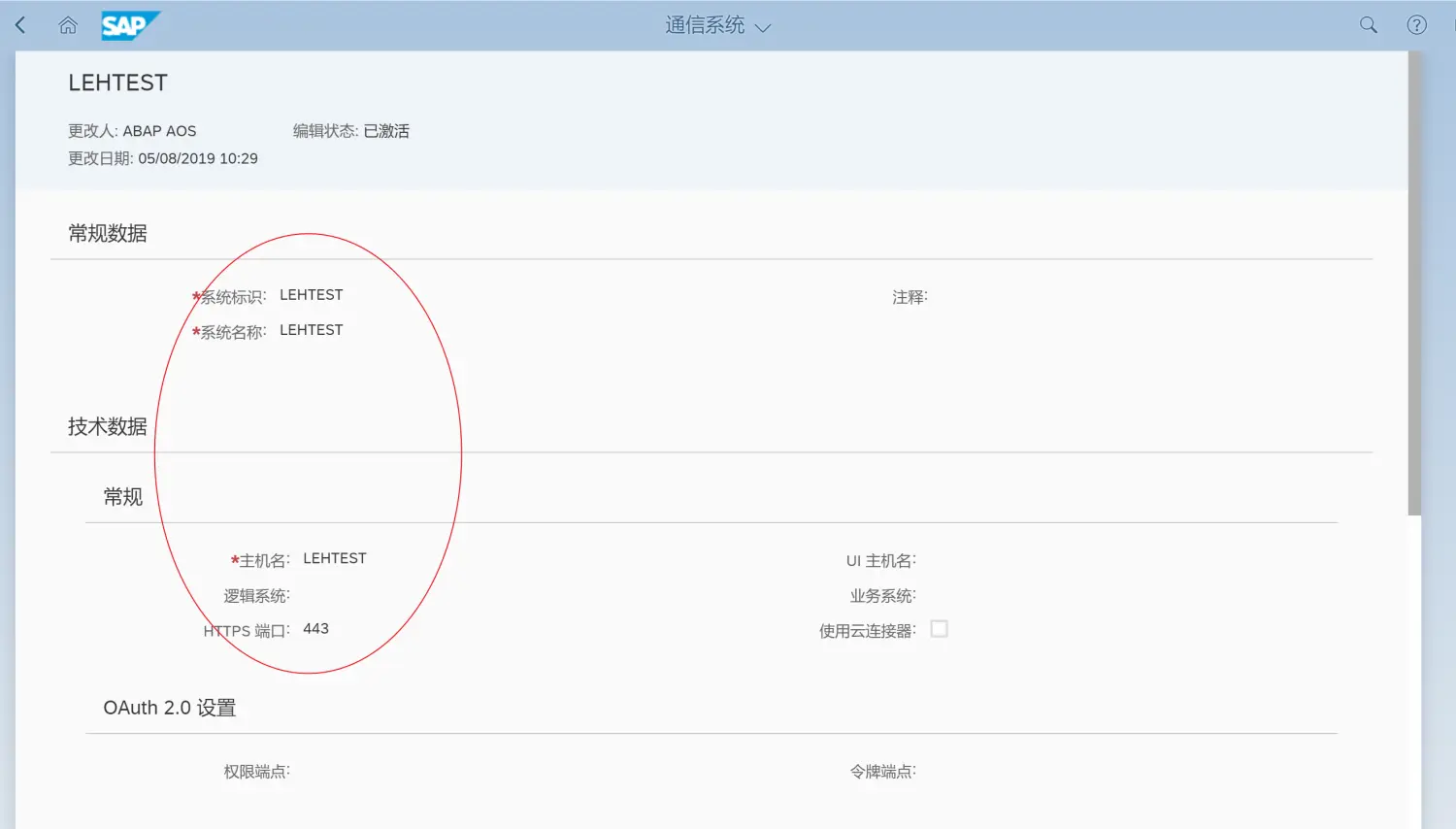Click the 技术数据 section header

tap(107, 425)
